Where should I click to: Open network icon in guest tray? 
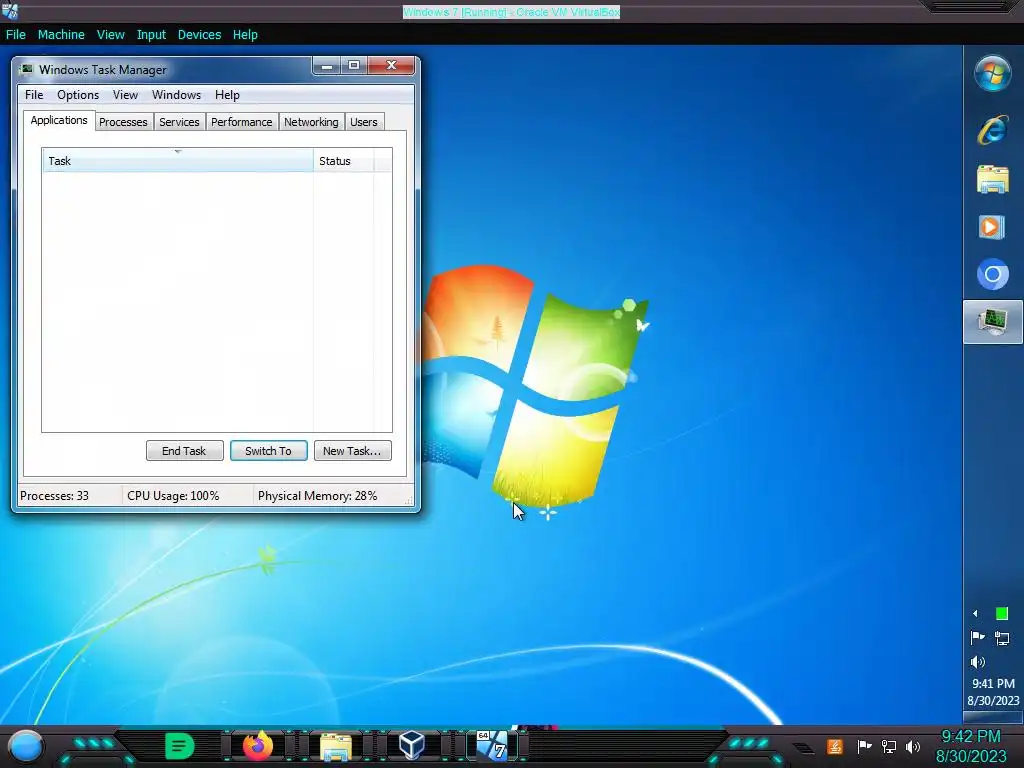coord(1002,638)
